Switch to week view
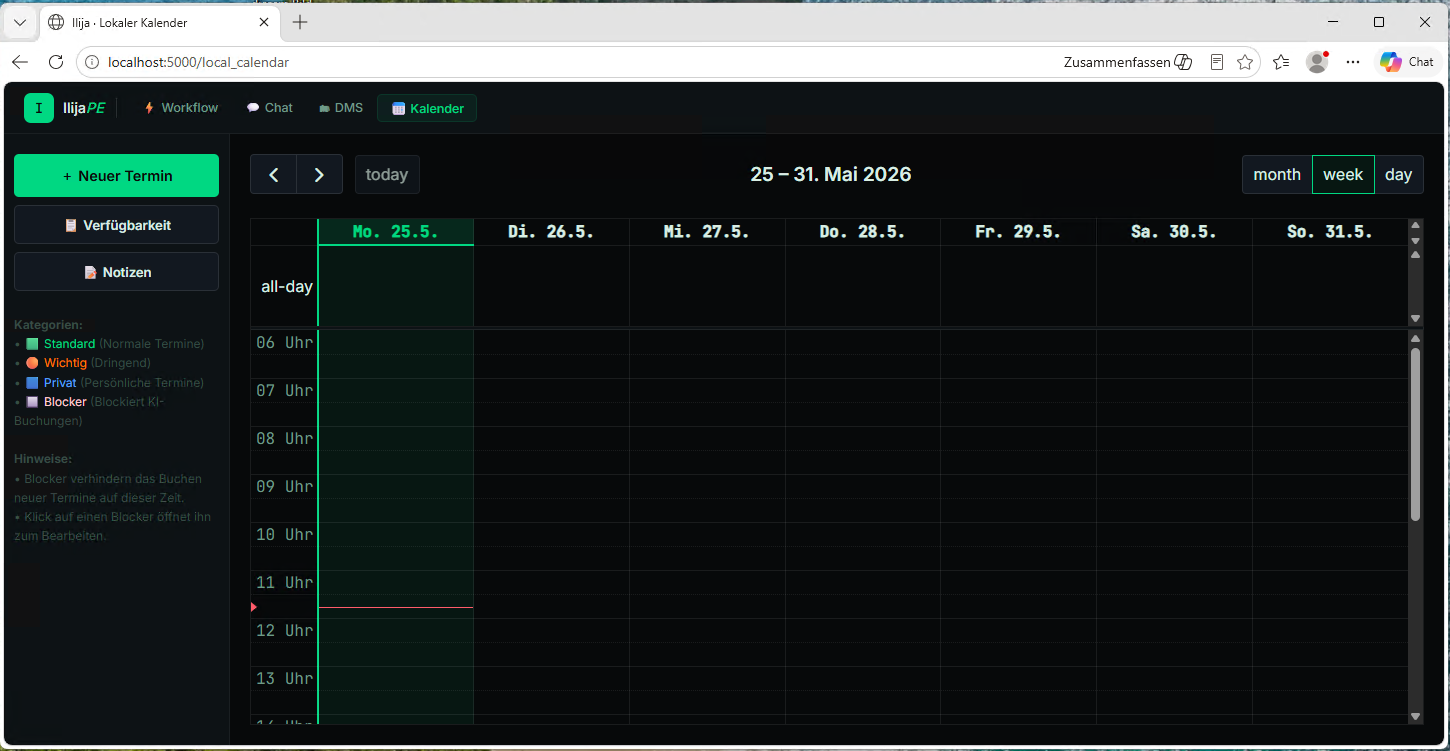Screen dimensions: 1450x751 1343,174
